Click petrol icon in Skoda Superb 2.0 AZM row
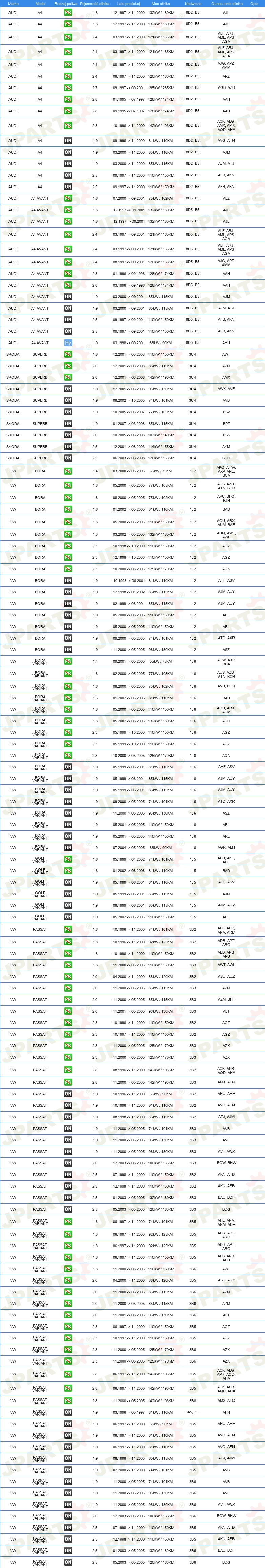Viewport: 265px width, 1568px height. 68,366
